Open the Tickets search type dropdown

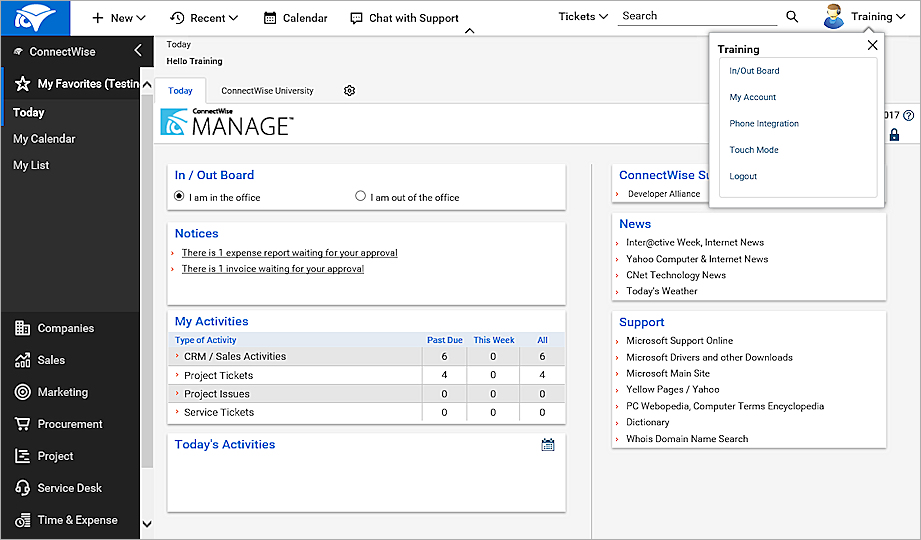[x=583, y=17]
